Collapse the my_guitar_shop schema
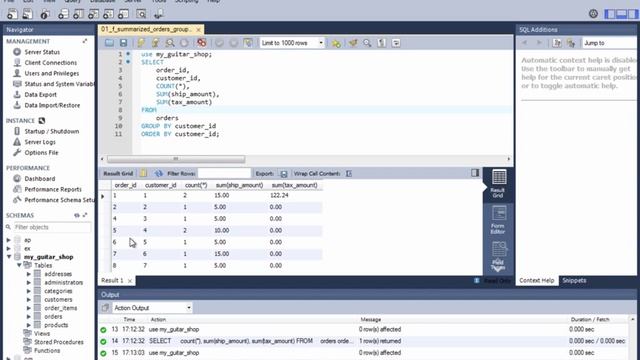Image resolution: width=640 pixels, height=360 pixels. 9,257
